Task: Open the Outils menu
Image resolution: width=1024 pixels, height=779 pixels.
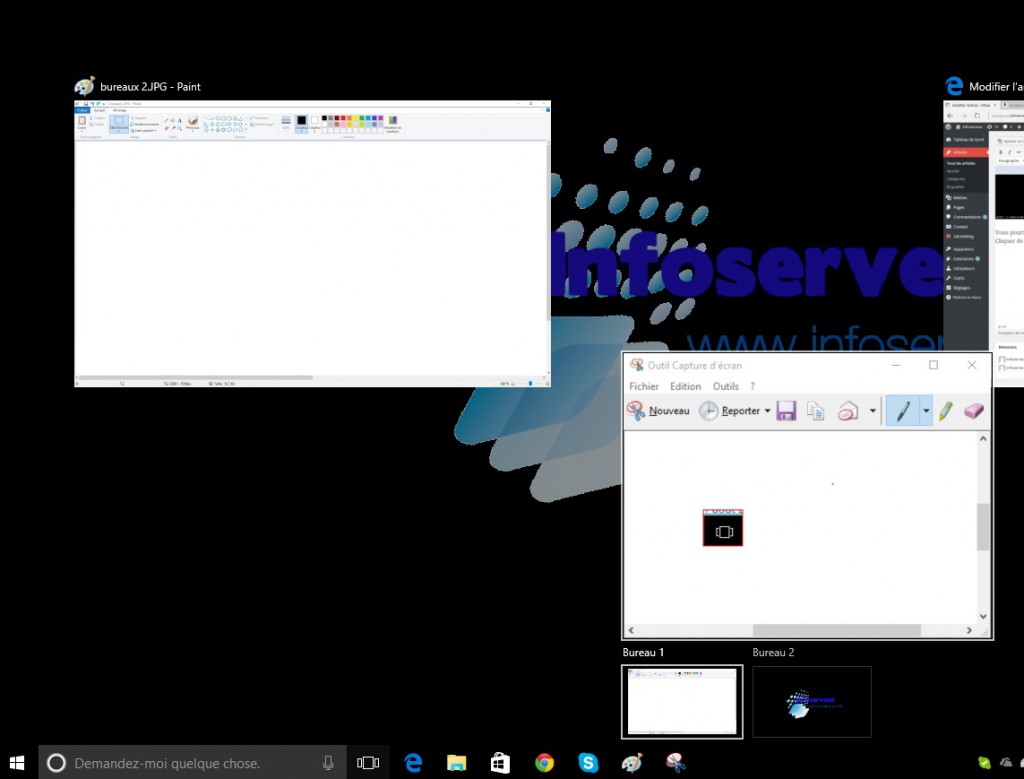Action: click(x=726, y=387)
